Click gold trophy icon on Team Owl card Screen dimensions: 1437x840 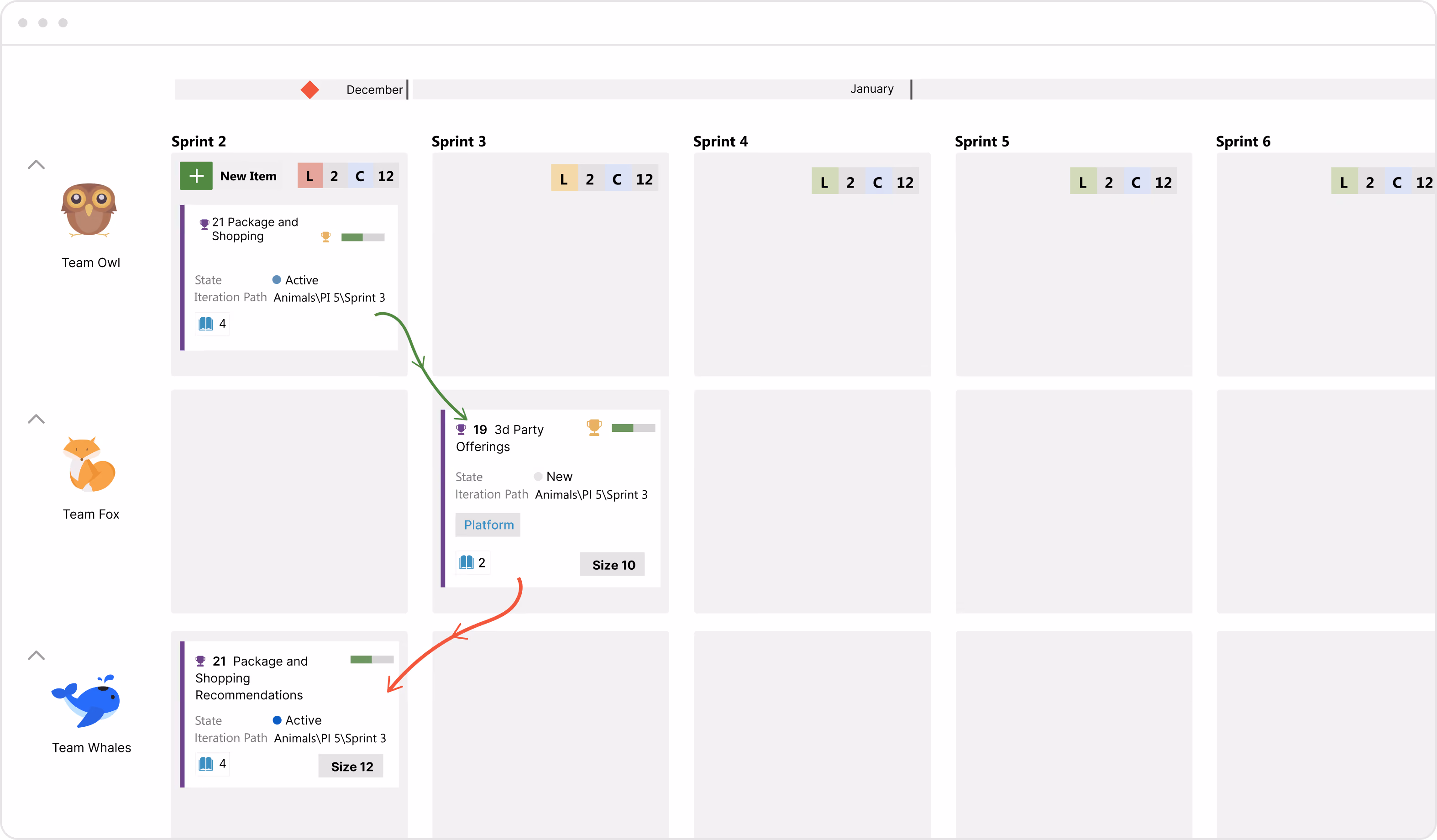coord(325,236)
